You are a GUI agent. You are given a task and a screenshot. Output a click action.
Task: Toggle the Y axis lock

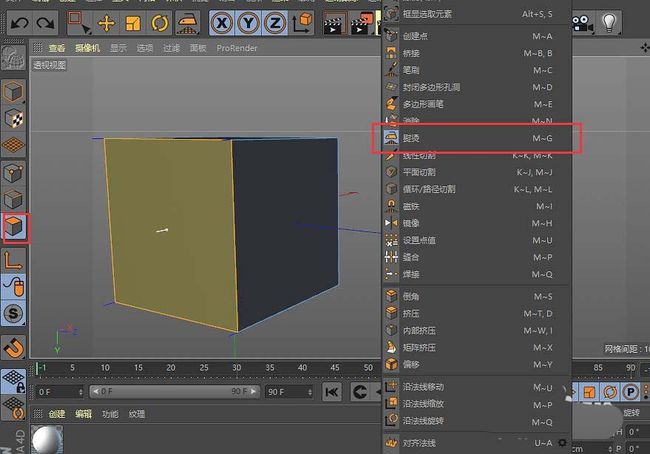[x=248, y=23]
